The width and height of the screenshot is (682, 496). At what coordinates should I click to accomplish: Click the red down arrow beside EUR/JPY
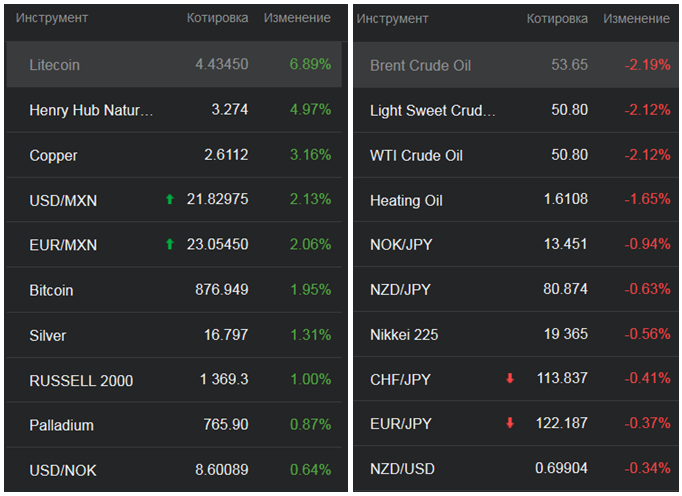coord(510,423)
